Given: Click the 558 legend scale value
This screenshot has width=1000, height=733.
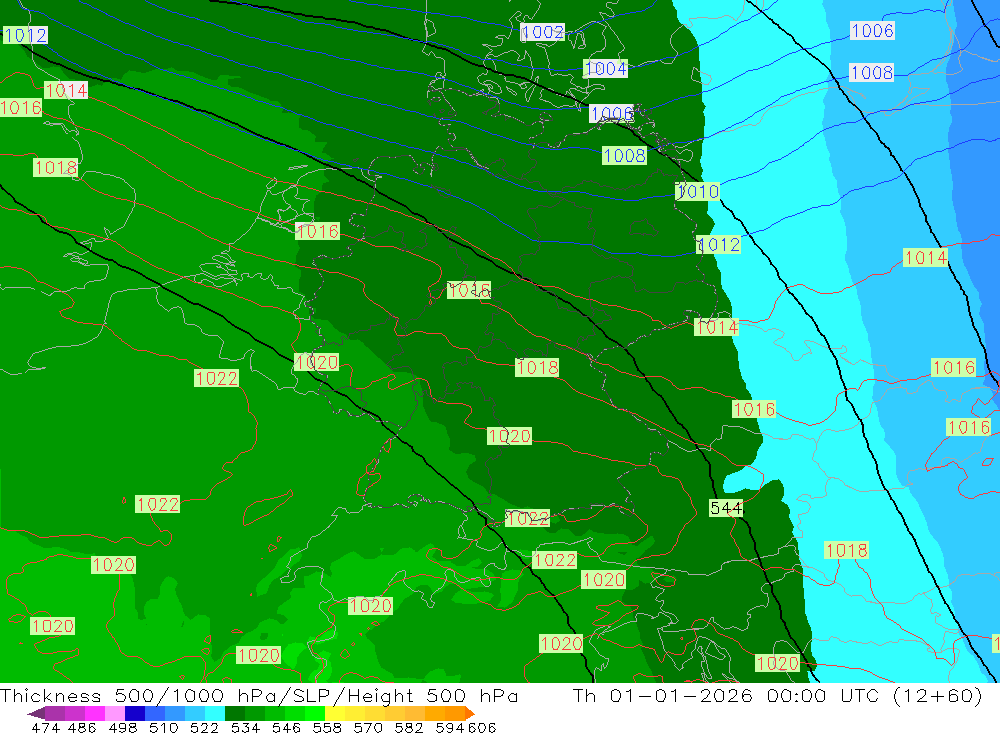Looking at the screenshot, I should 325,728.
